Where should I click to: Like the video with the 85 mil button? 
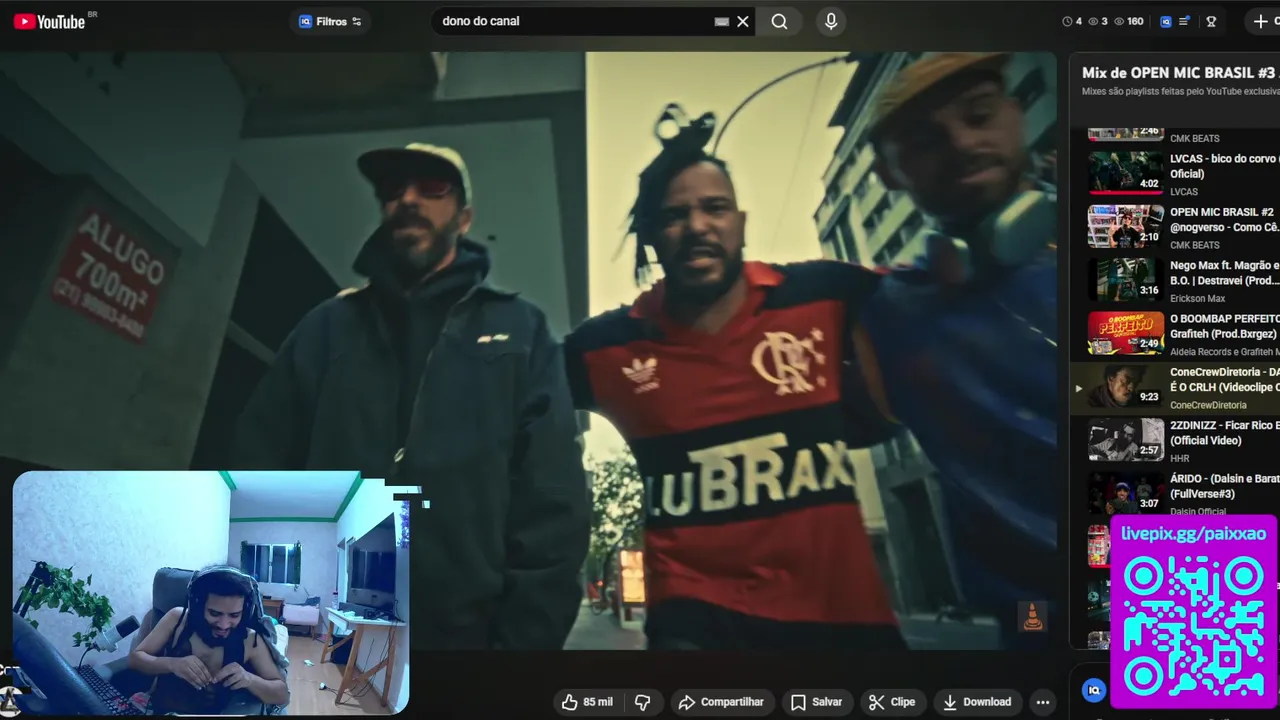pyautogui.click(x=587, y=702)
